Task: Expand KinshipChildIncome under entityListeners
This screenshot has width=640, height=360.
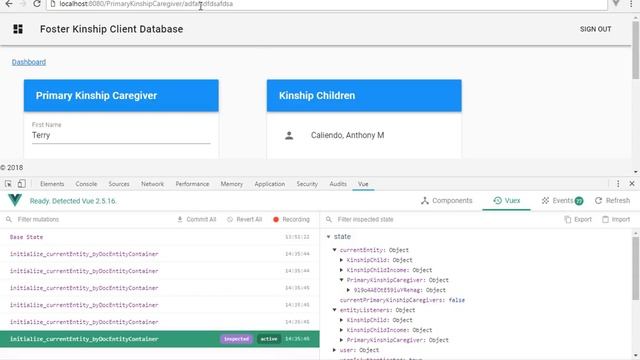Action: 342,330
